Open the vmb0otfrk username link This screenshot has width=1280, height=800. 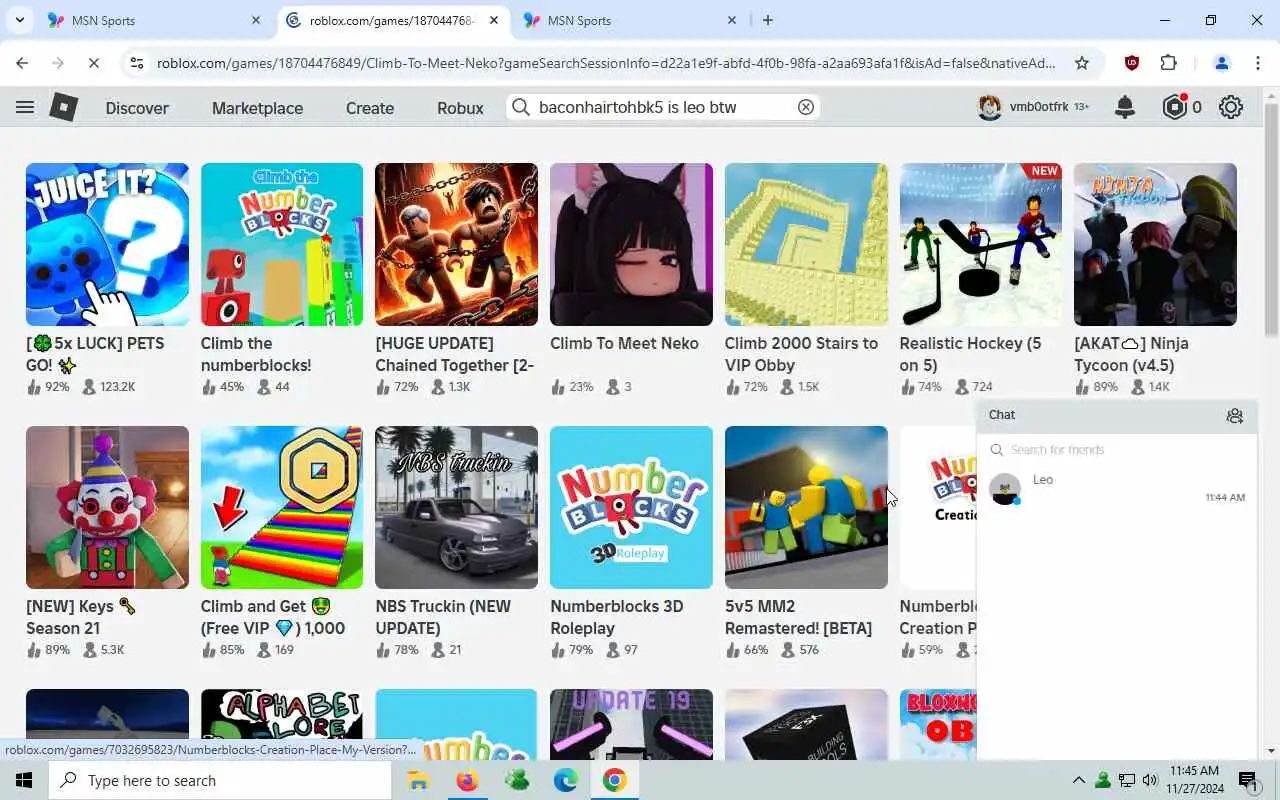(1040, 107)
